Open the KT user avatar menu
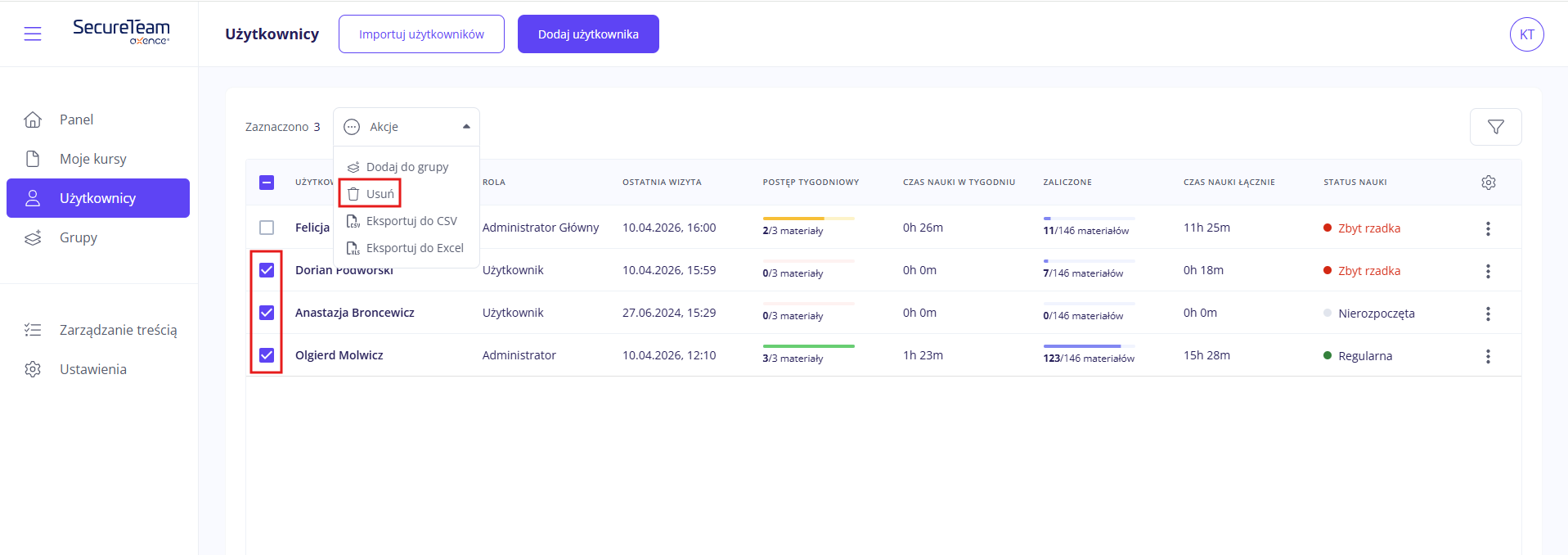1568x555 pixels. click(x=1526, y=34)
